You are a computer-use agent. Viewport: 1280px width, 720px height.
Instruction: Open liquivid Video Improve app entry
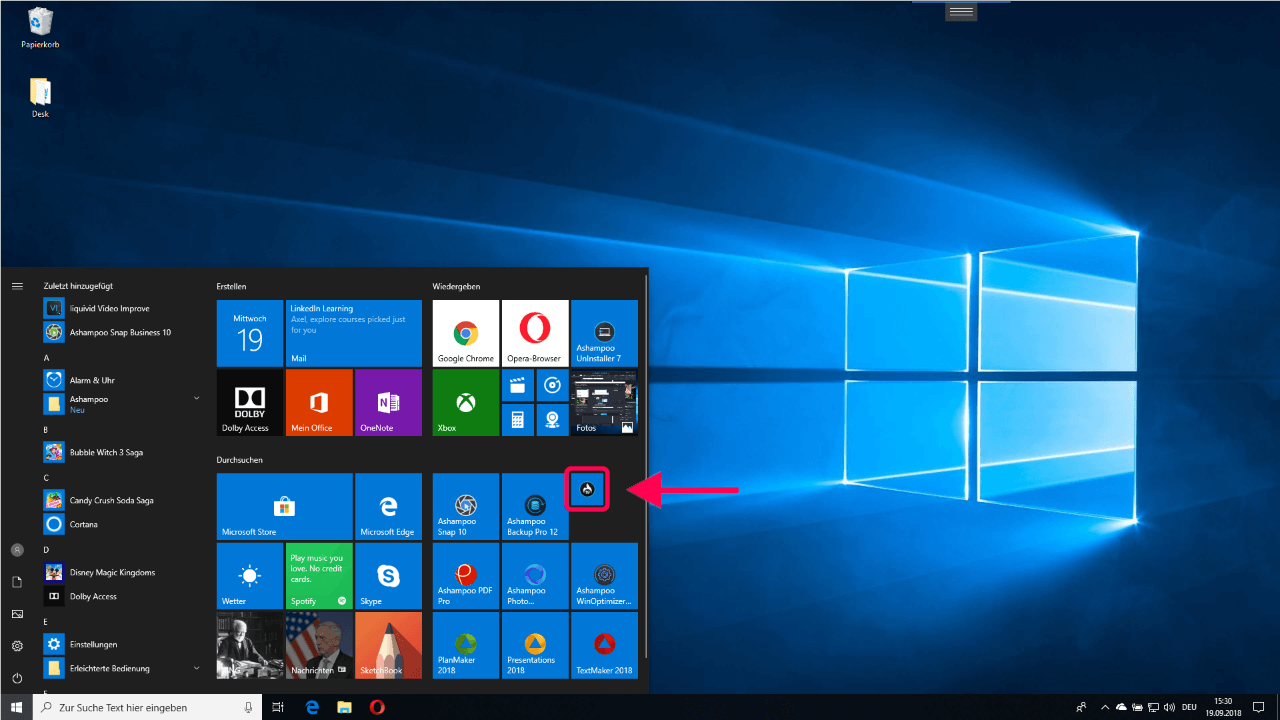coord(124,308)
